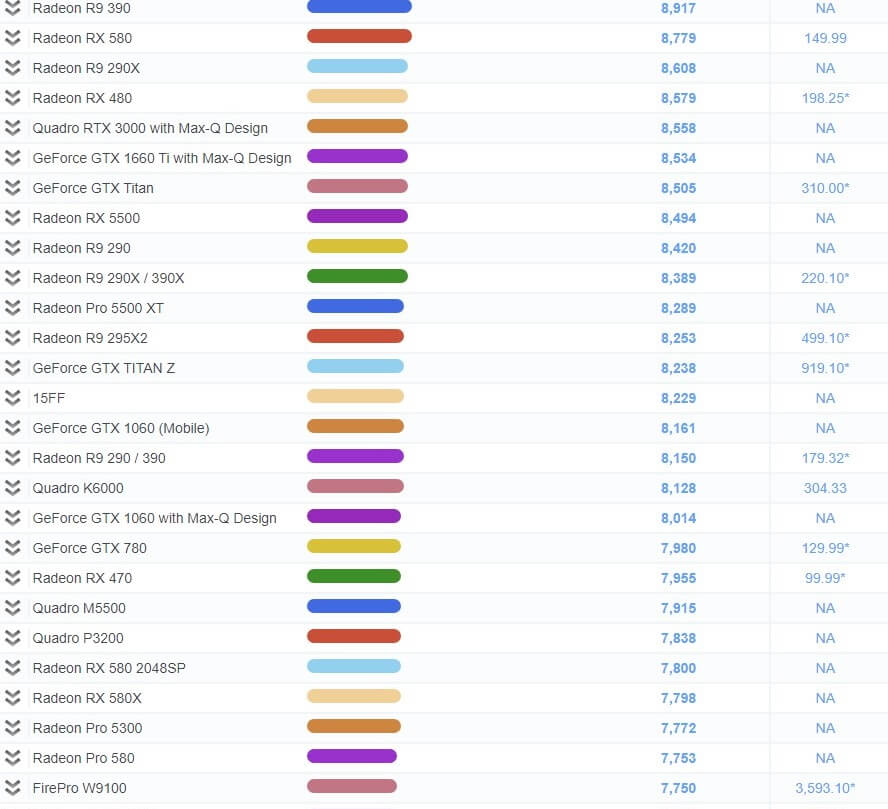Expand the Radeon Pro 5300 row chevron

point(12,728)
